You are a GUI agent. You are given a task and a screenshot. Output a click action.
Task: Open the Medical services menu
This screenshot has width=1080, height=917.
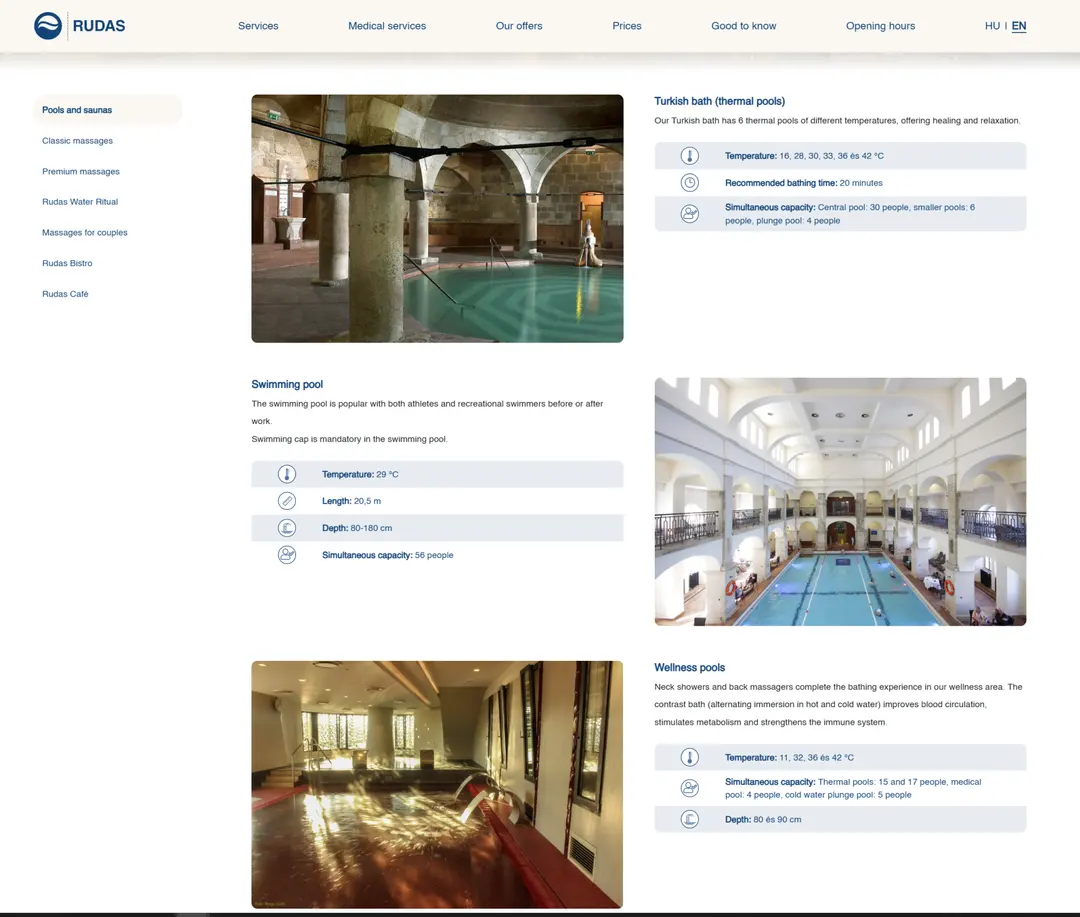tap(387, 26)
